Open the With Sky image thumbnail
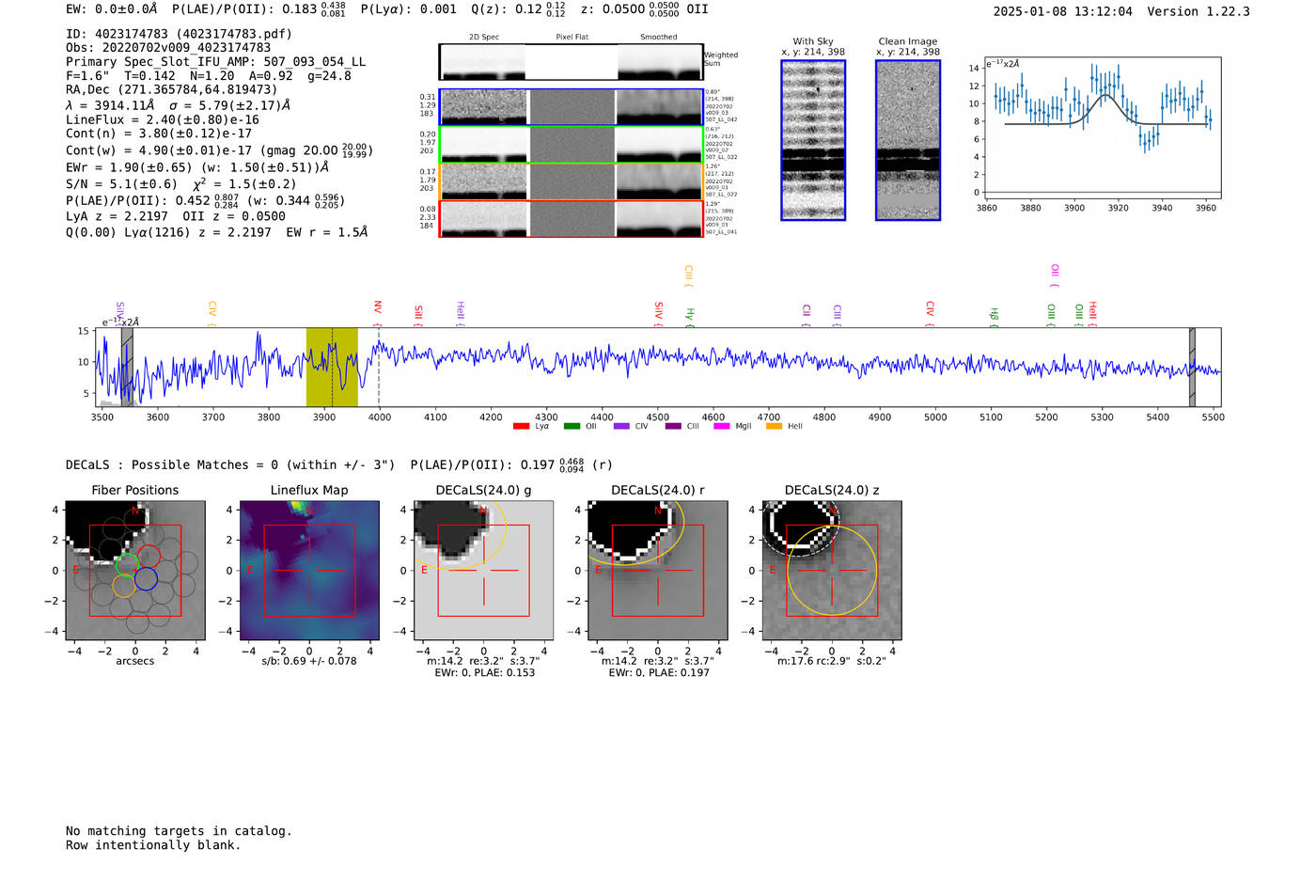1316x896 pixels. click(813, 140)
